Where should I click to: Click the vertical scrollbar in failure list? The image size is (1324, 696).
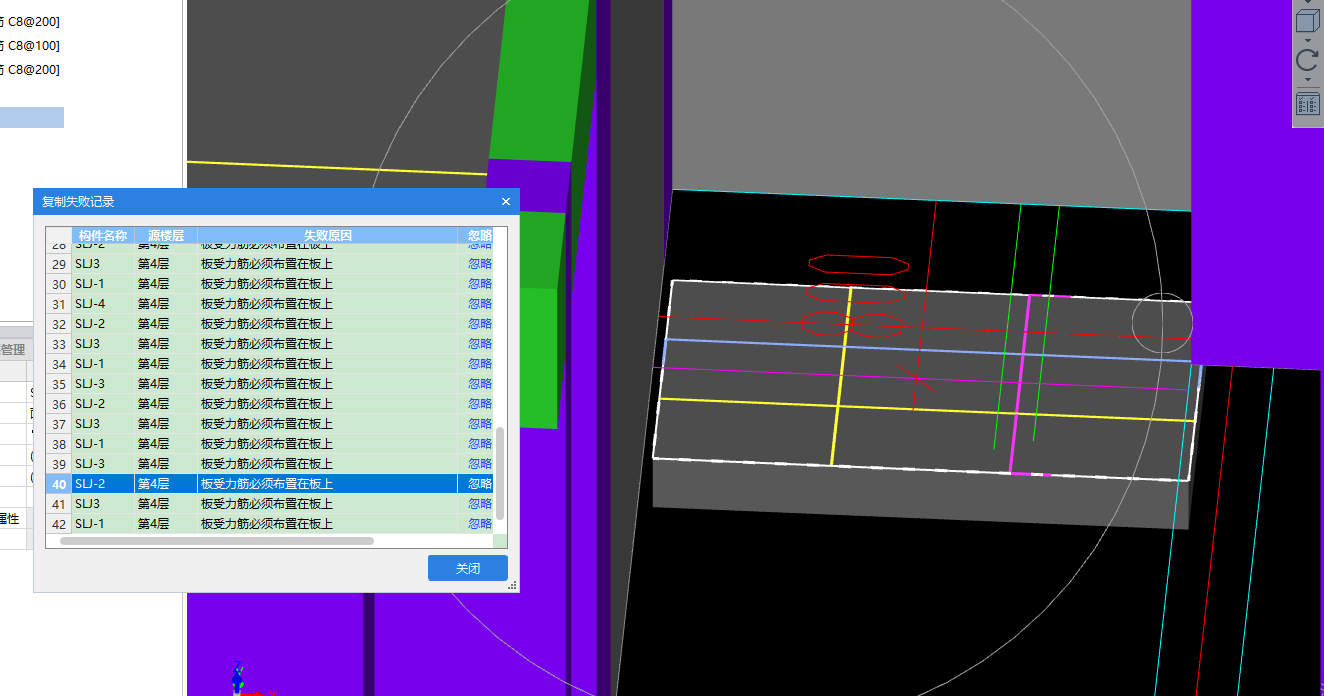click(501, 472)
